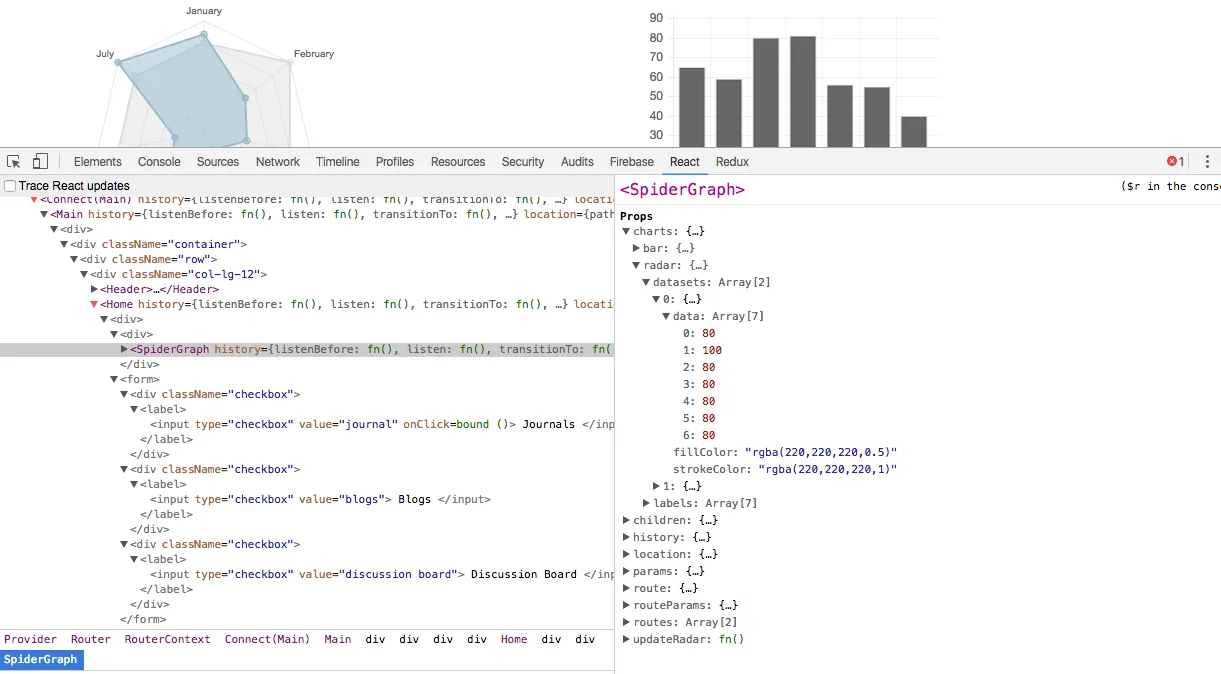Collapse the radar prop
This screenshot has width=1221, height=674.
pos(636,265)
